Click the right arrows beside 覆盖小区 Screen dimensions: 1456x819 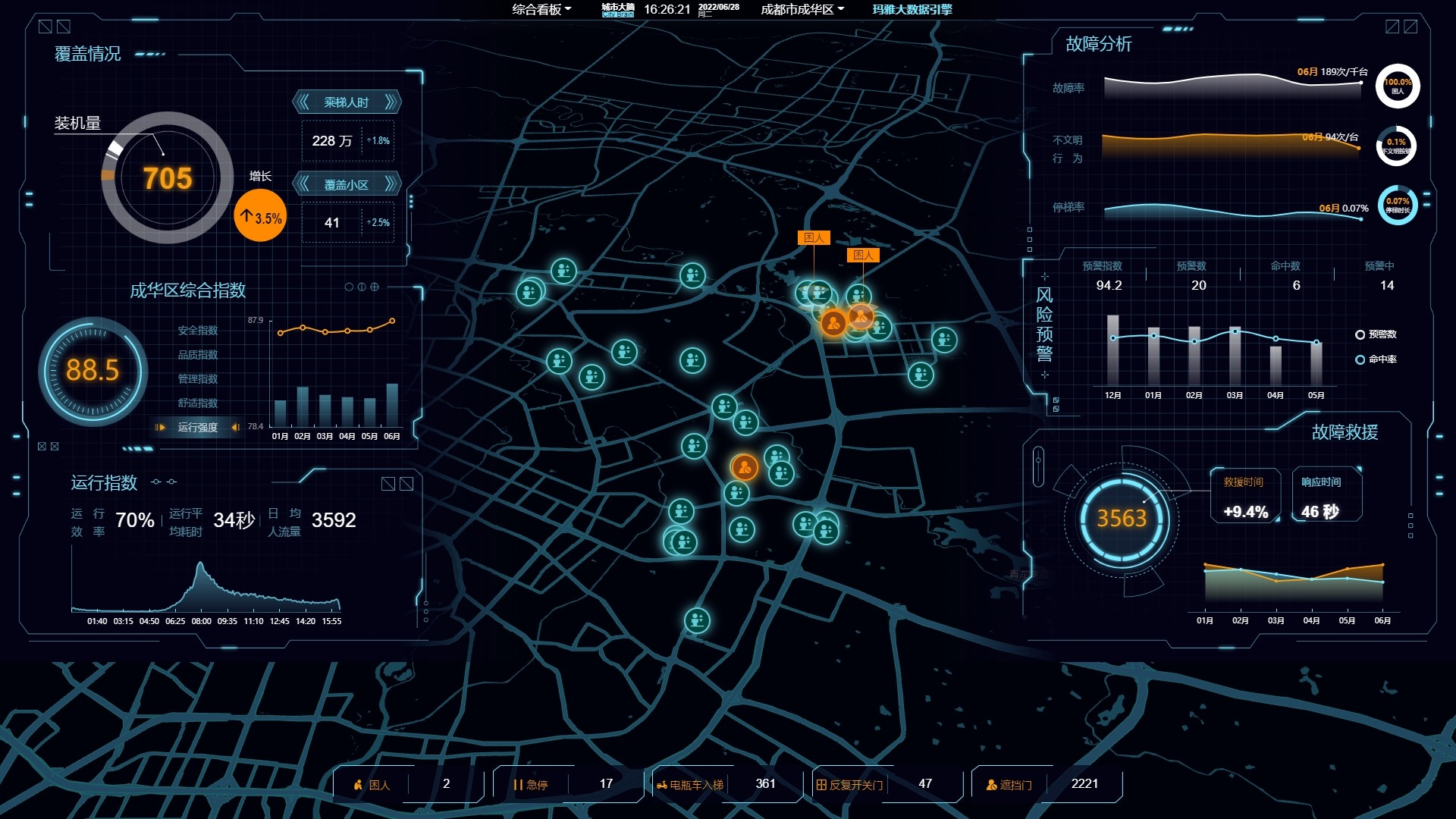pyautogui.click(x=390, y=184)
